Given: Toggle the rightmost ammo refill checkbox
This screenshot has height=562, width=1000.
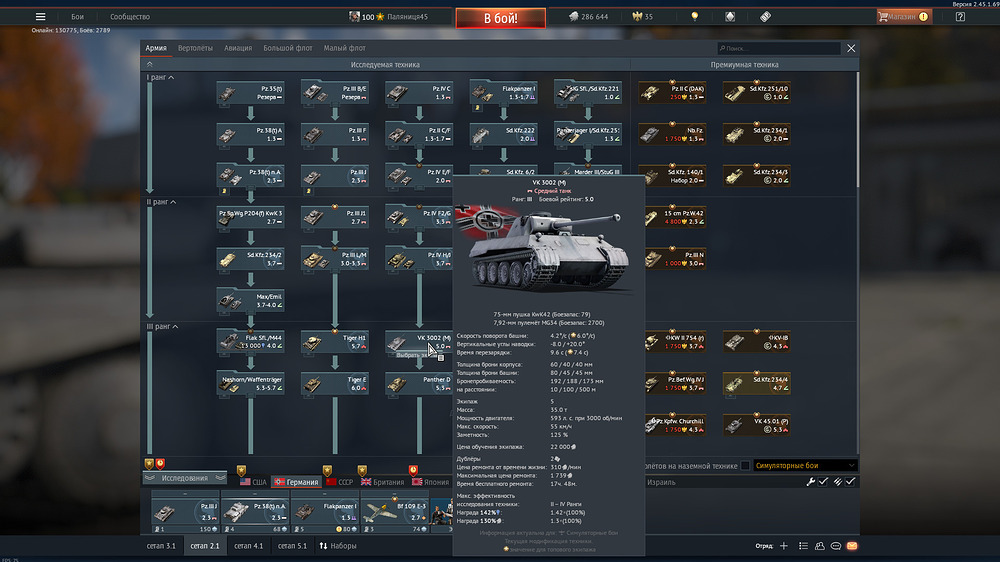Looking at the screenshot, I should 851,482.
